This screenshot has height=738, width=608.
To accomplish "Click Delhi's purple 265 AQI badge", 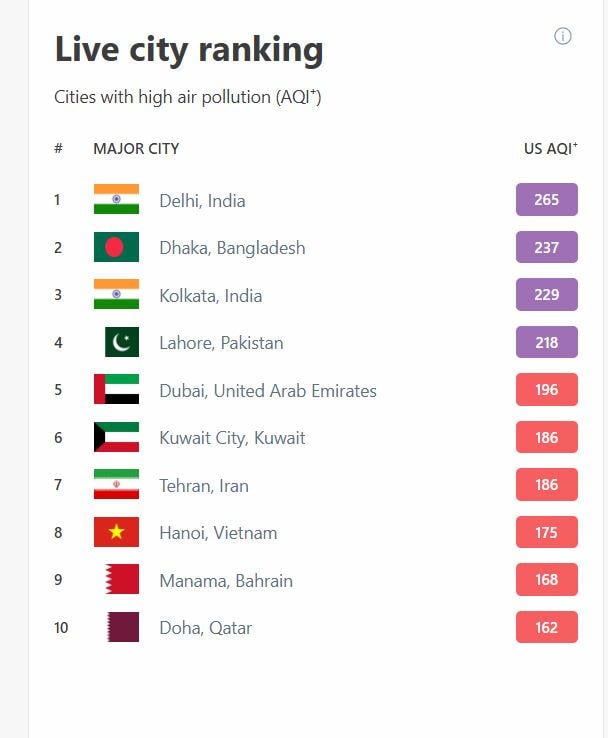I will (x=546, y=200).
